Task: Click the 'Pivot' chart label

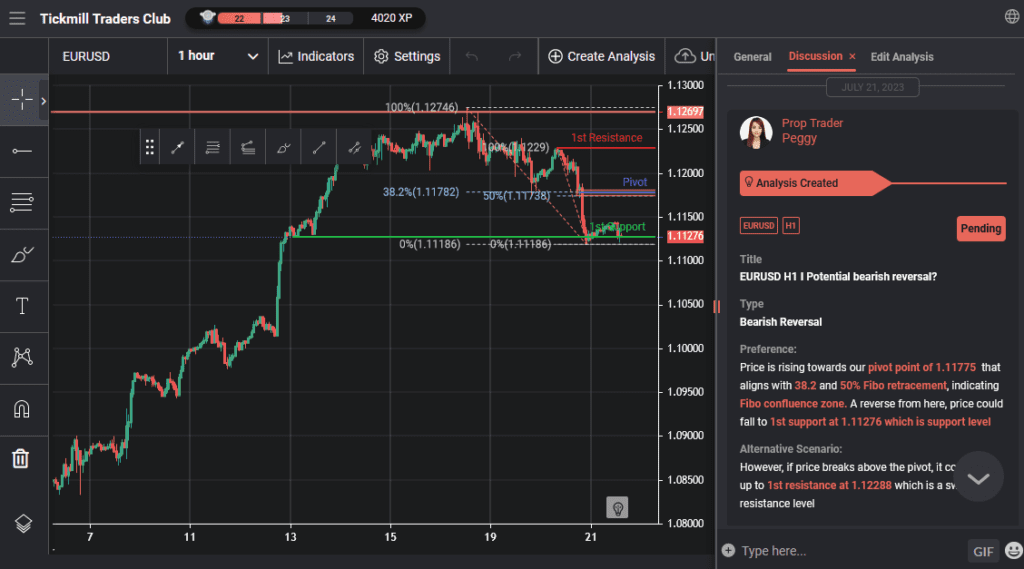Action: click(635, 182)
